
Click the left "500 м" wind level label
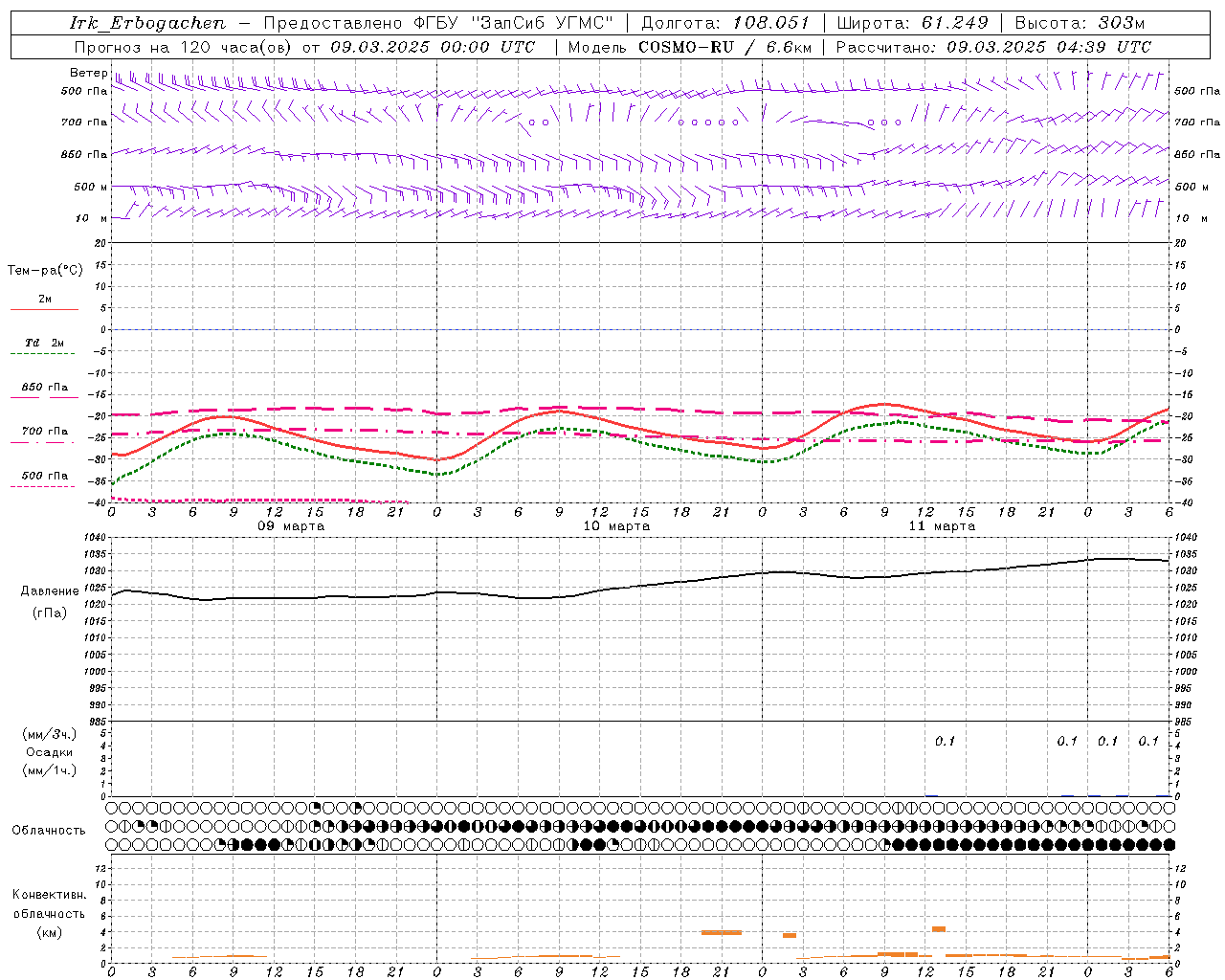click(91, 187)
